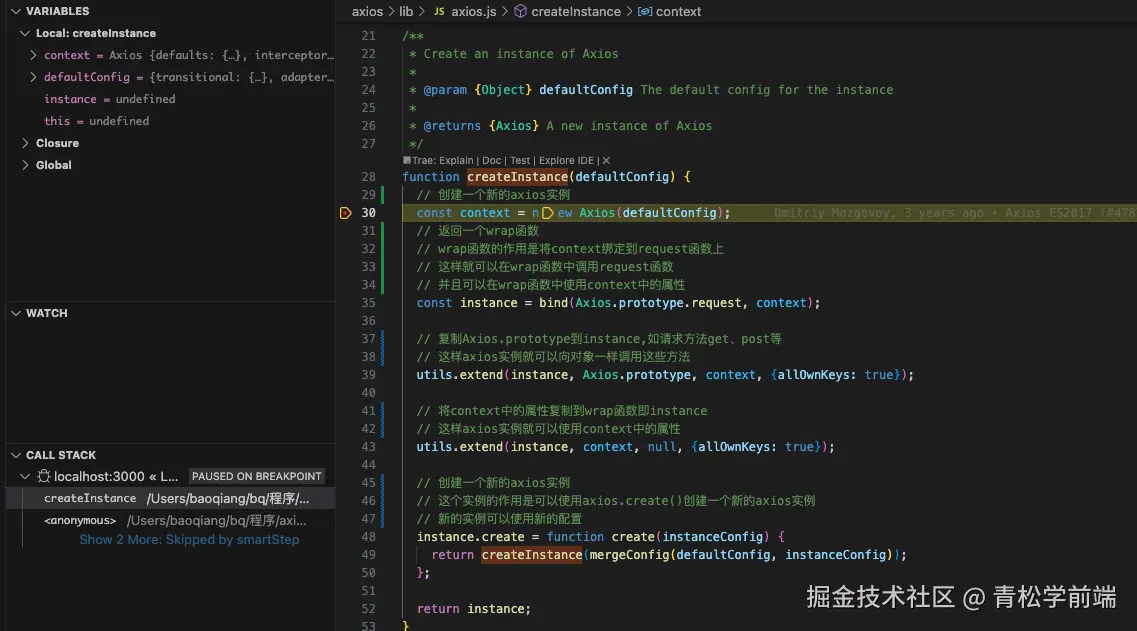Click 'utils.extend' call on line 39
Image resolution: width=1137 pixels, height=631 pixels.
pyautogui.click(x=460, y=375)
